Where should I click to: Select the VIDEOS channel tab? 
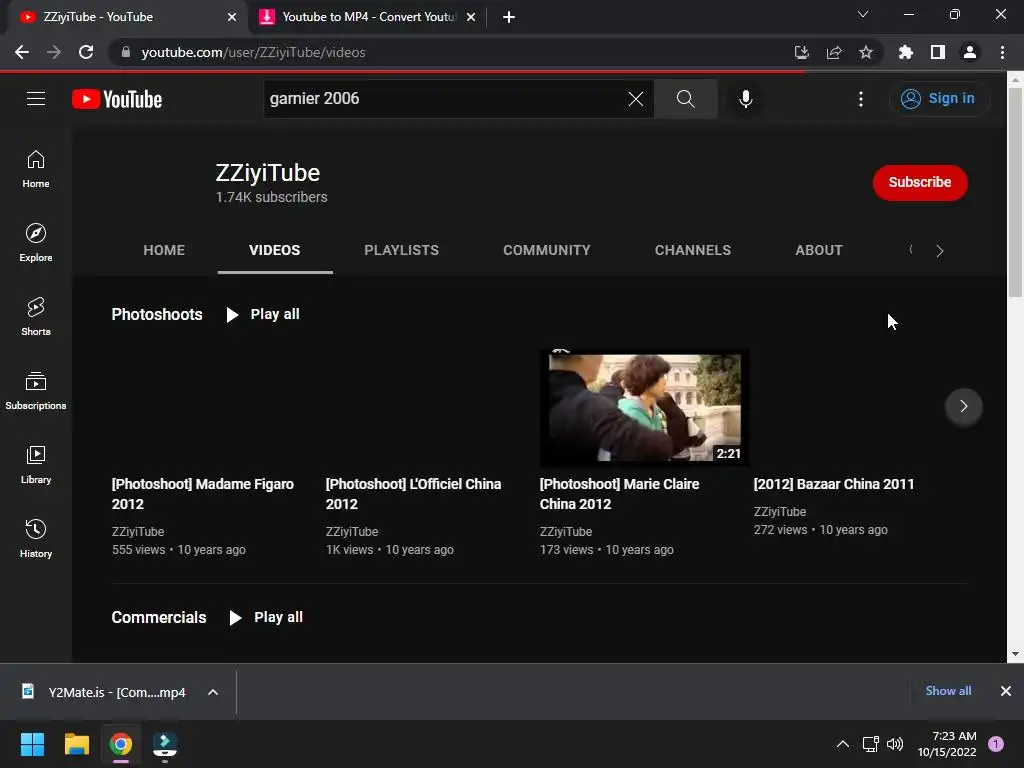pyautogui.click(x=275, y=250)
